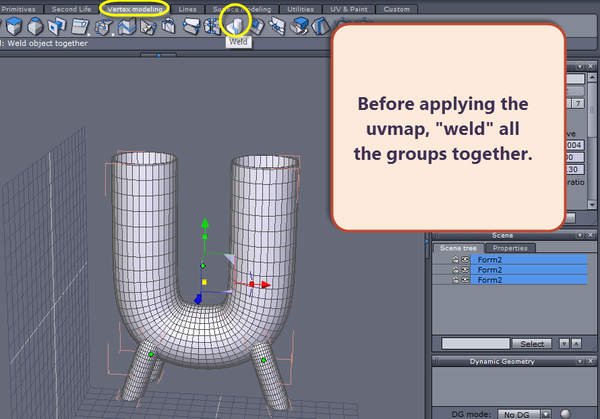Viewport: 600px width, 419px height.
Task: Click the properties scrollbar up arrow
Action: 592,77
